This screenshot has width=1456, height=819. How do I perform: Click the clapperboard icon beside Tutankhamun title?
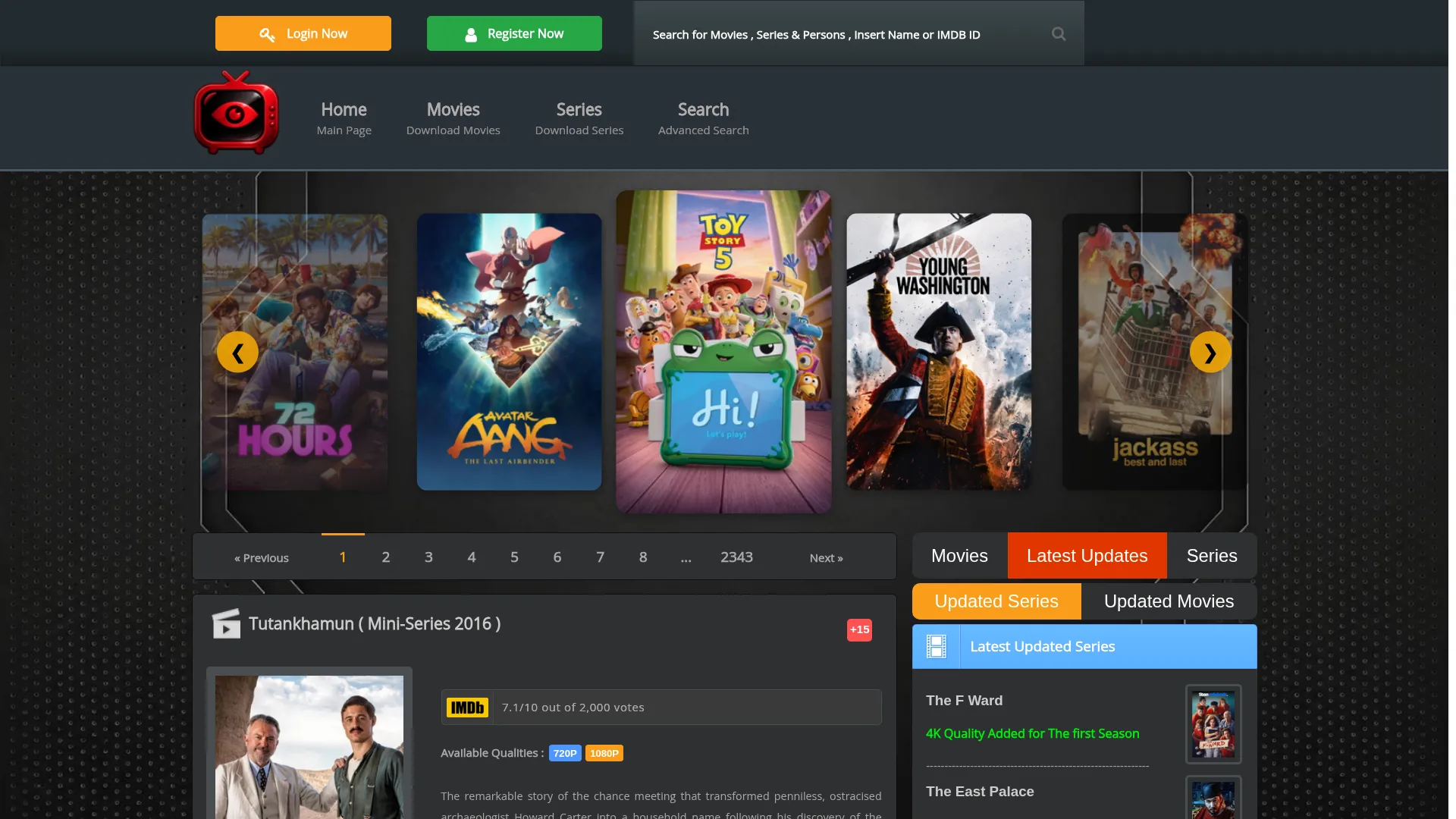(226, 624)
